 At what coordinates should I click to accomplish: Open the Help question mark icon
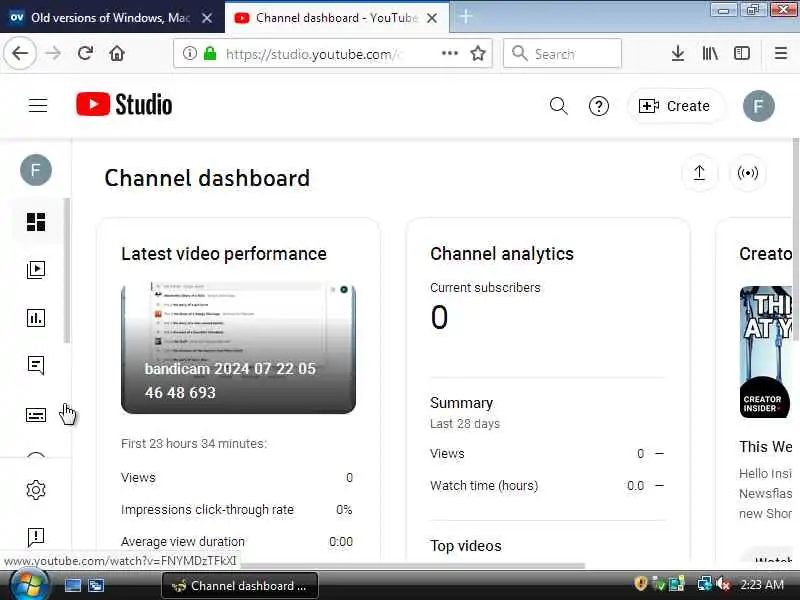click(598, 106)
